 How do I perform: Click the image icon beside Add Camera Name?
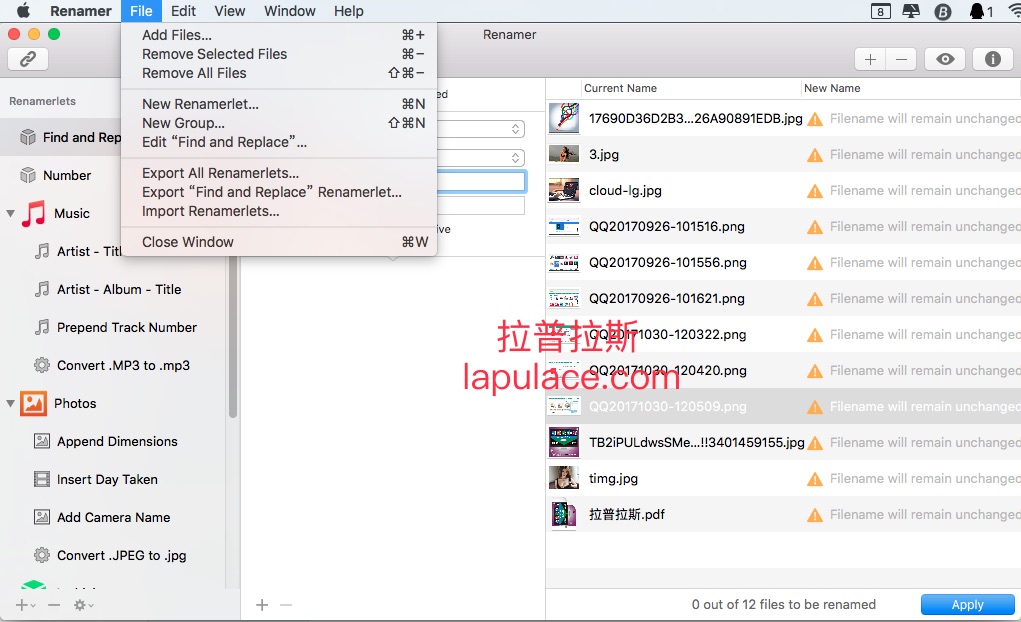tap(42, 517)
